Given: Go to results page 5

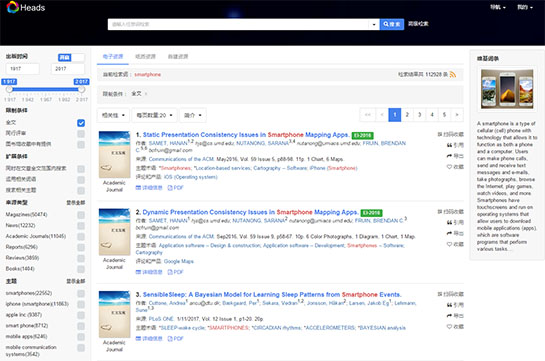Looking at the screenshot, I should [444, 115].
